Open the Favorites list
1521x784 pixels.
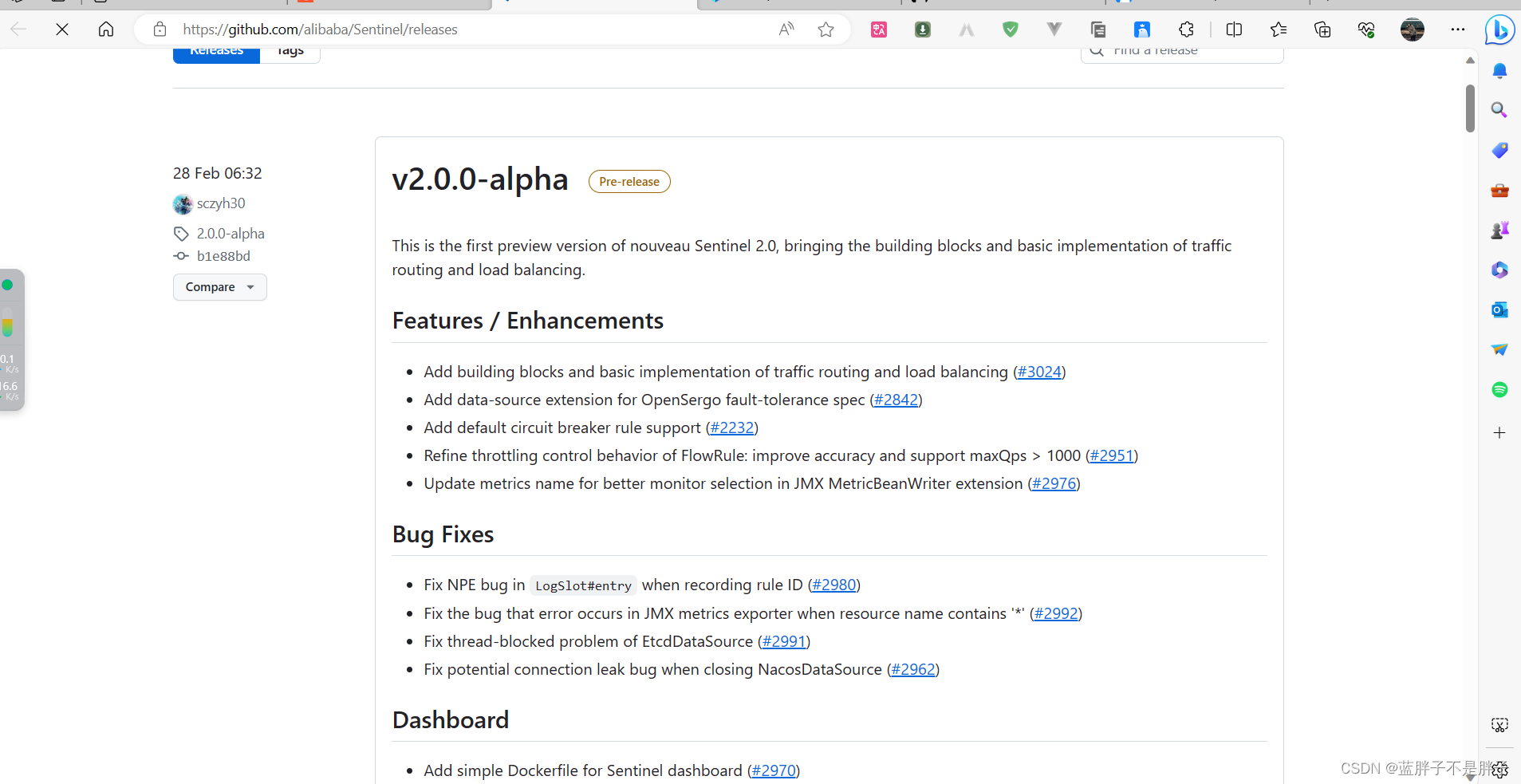1279,30
